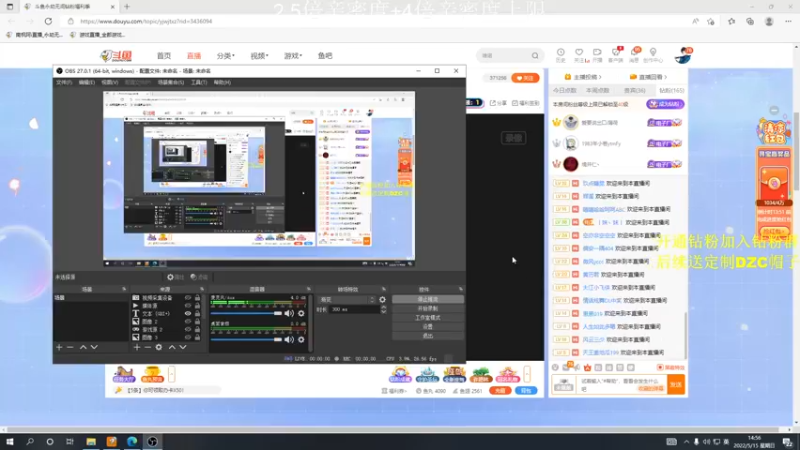Toggle lock on 文本 (GDI+) source

pyautogui.click(x=197, y=314)
